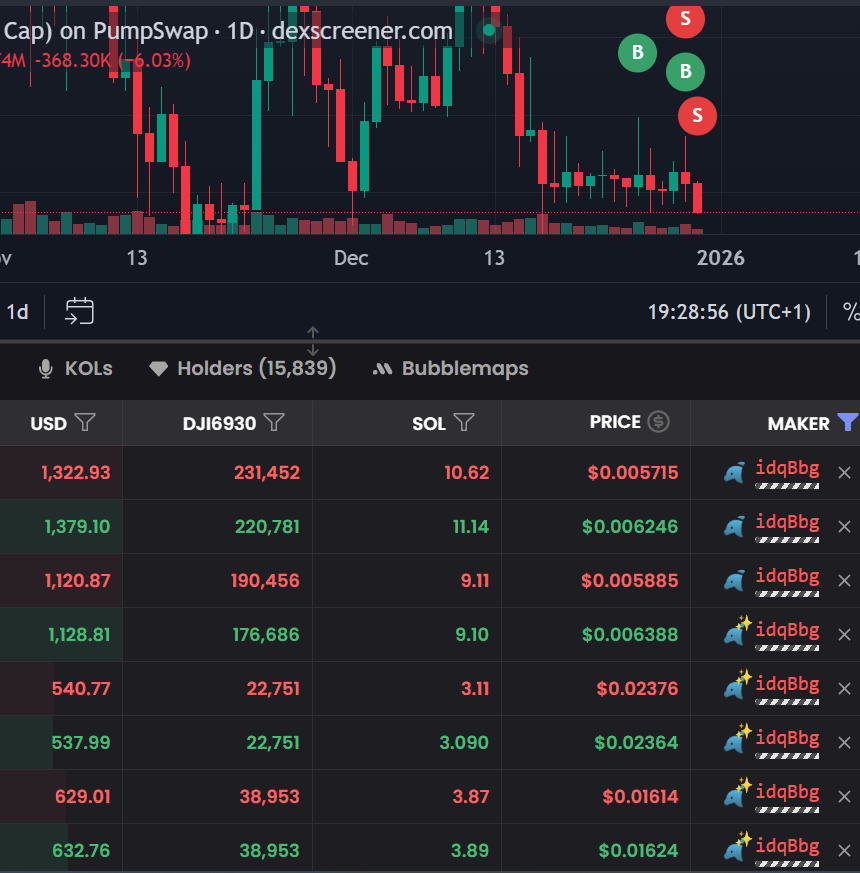Viewport: 860px width, 873px height.
Task: Open the DJI6930 column filter
Action: tap(274, 422)
